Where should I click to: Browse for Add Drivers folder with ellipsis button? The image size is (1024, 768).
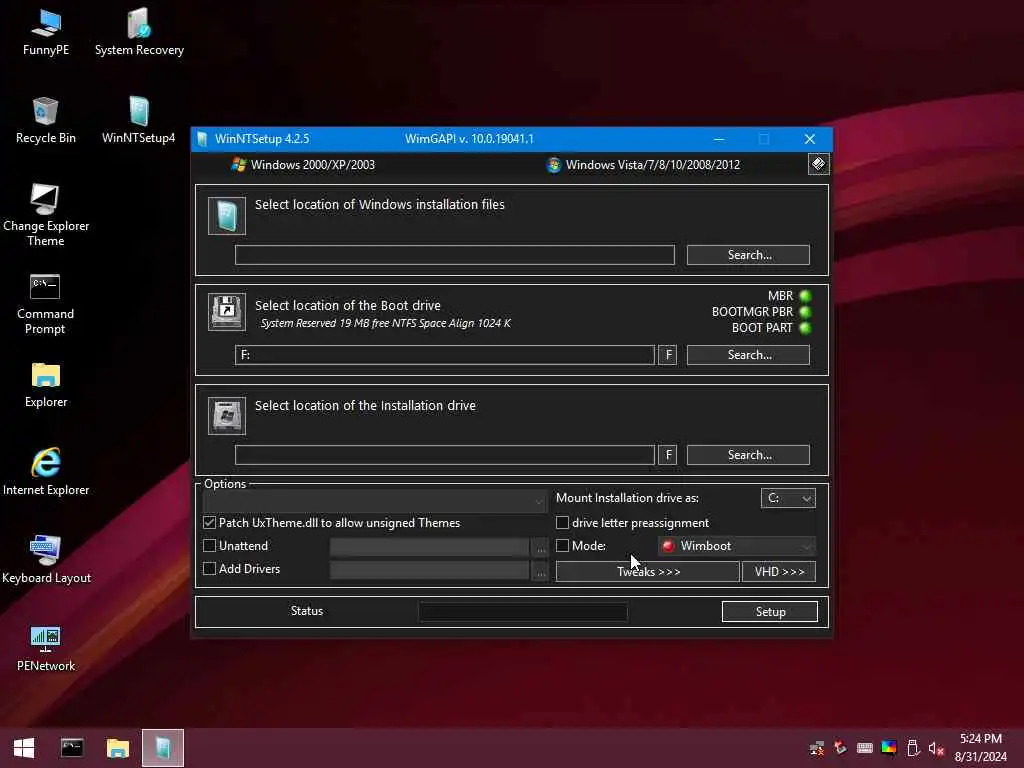point(541,571)
